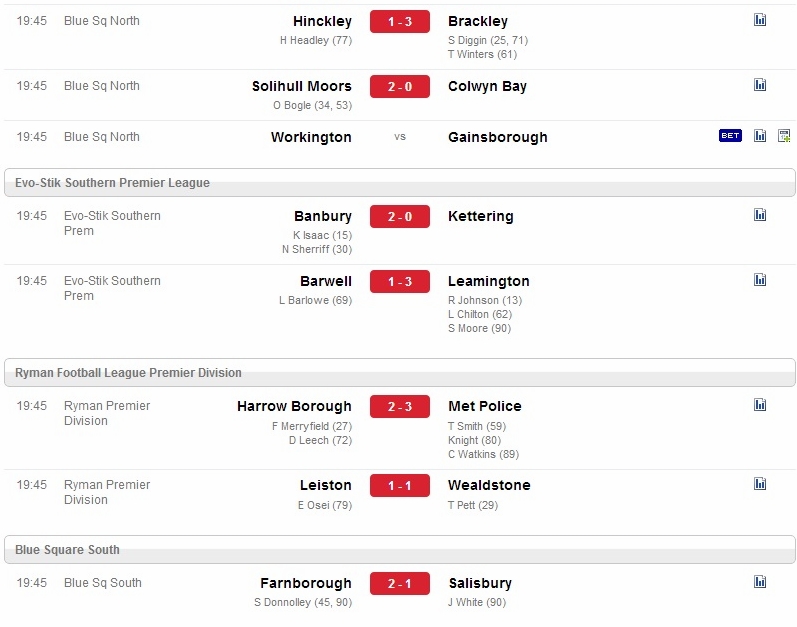Visit the Met Police team page

(484, 406)
